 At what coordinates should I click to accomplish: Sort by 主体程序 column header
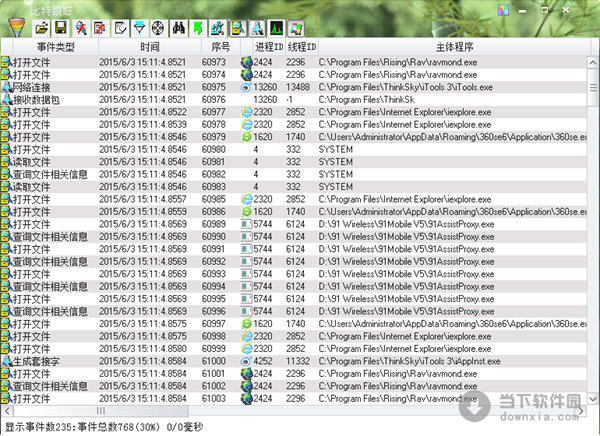[454, 47]
